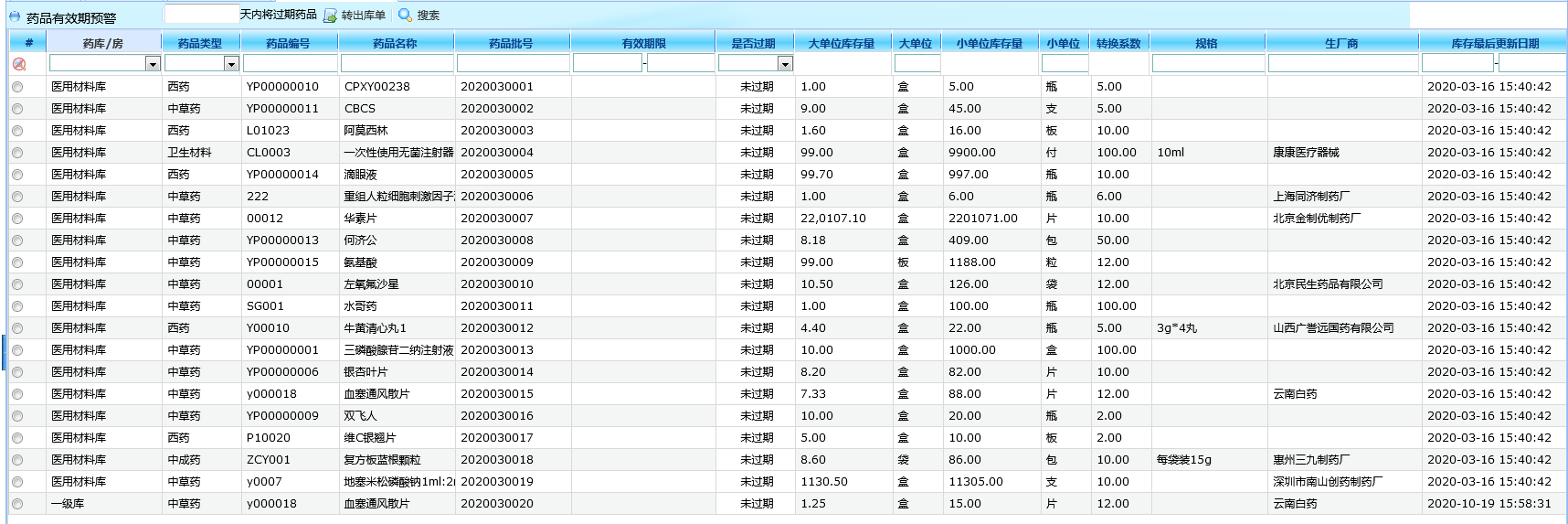Click the 有效期限 column header
Viewport: 1568px width, 524px height.
click(x=643, y=43)
